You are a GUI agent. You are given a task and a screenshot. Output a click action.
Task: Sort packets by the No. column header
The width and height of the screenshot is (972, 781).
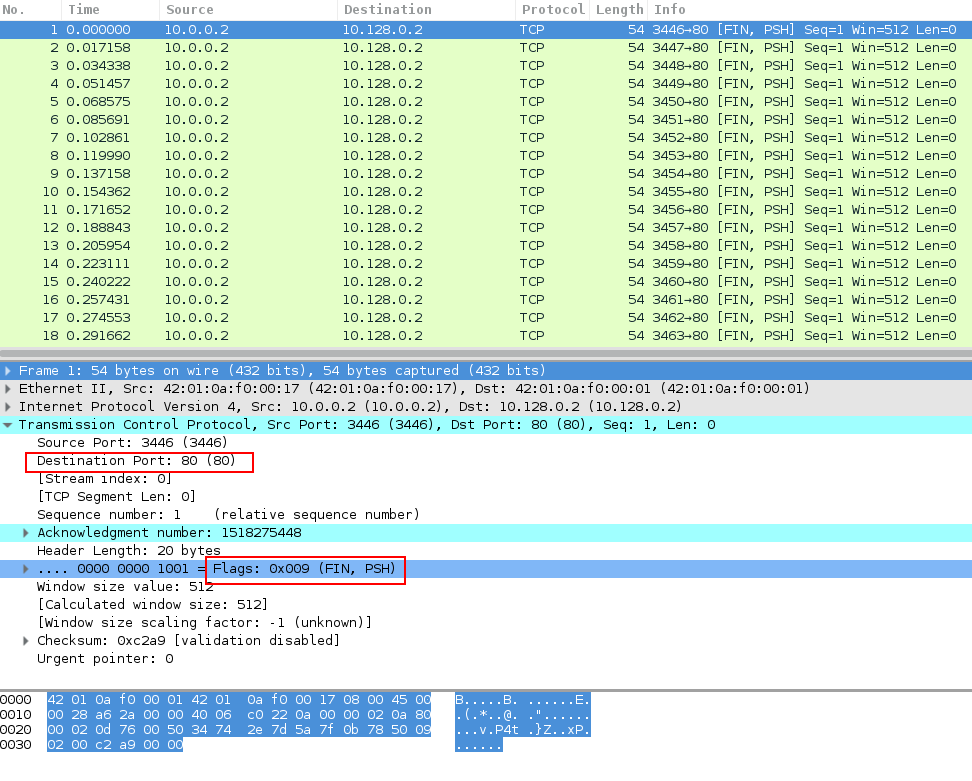click(x=30, y=9)
